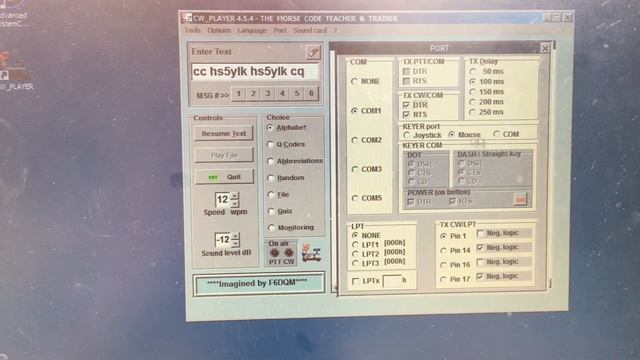Select the COM1 port
Image resolution: width=640 pixels, height=360 pixels.
point(366,111)
